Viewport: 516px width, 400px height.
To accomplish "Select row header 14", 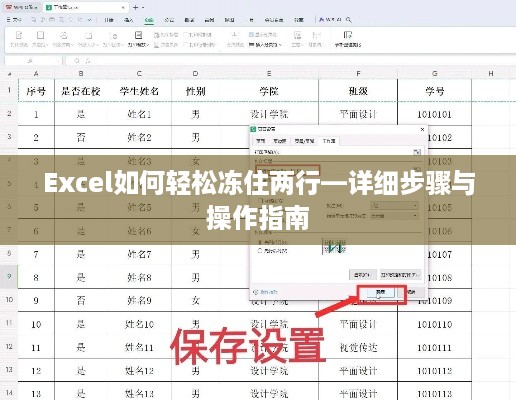I will coord(9,393).
